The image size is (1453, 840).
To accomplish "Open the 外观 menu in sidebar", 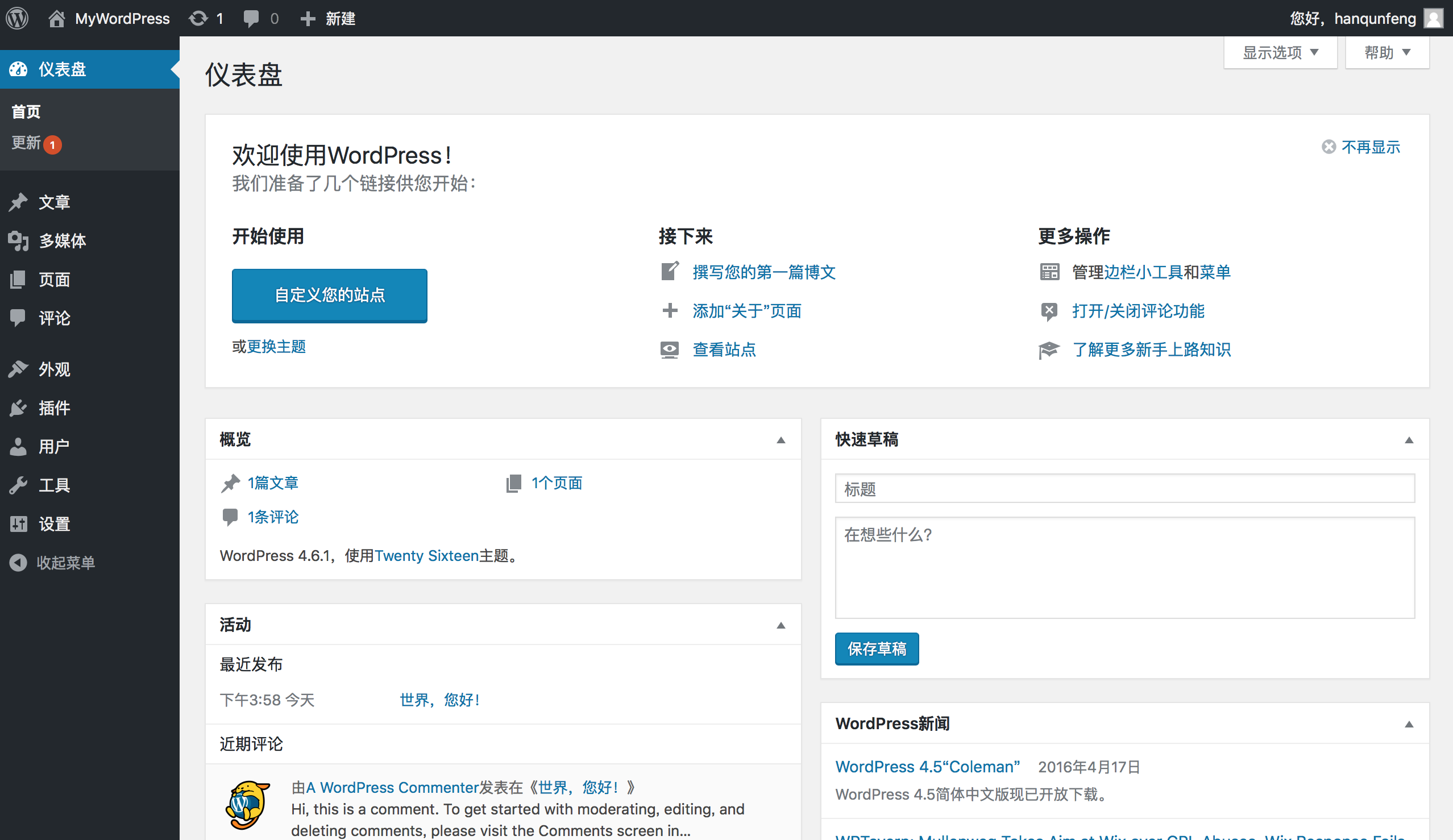I will (x=89, y=369).
